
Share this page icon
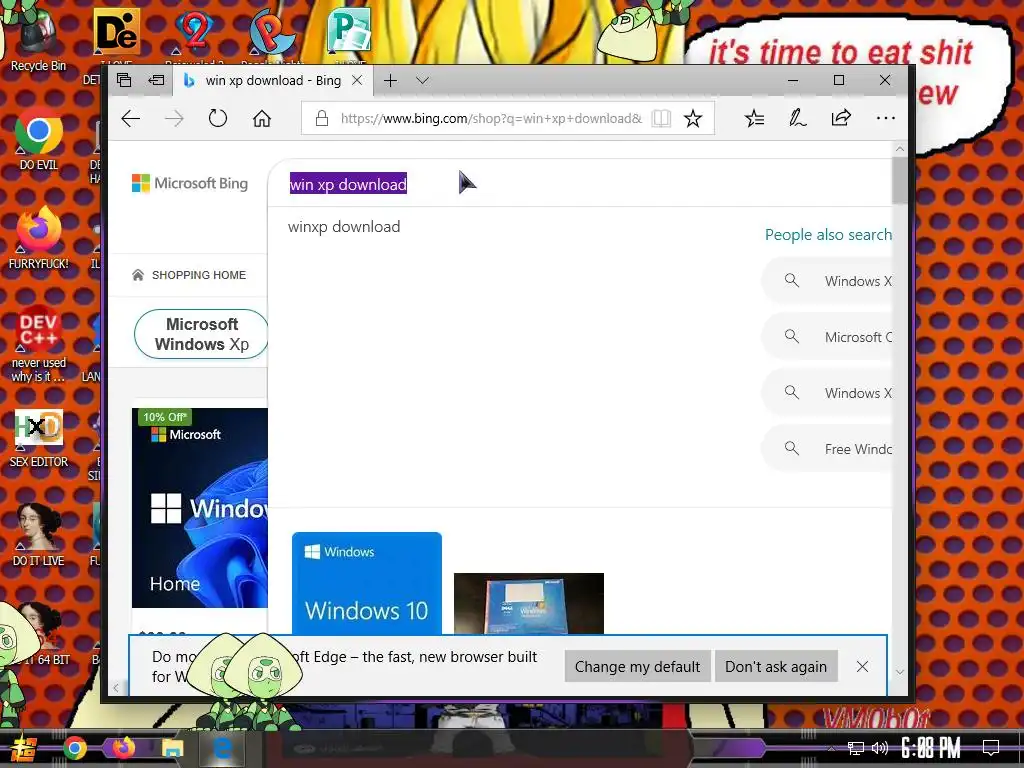click(841, 118)
